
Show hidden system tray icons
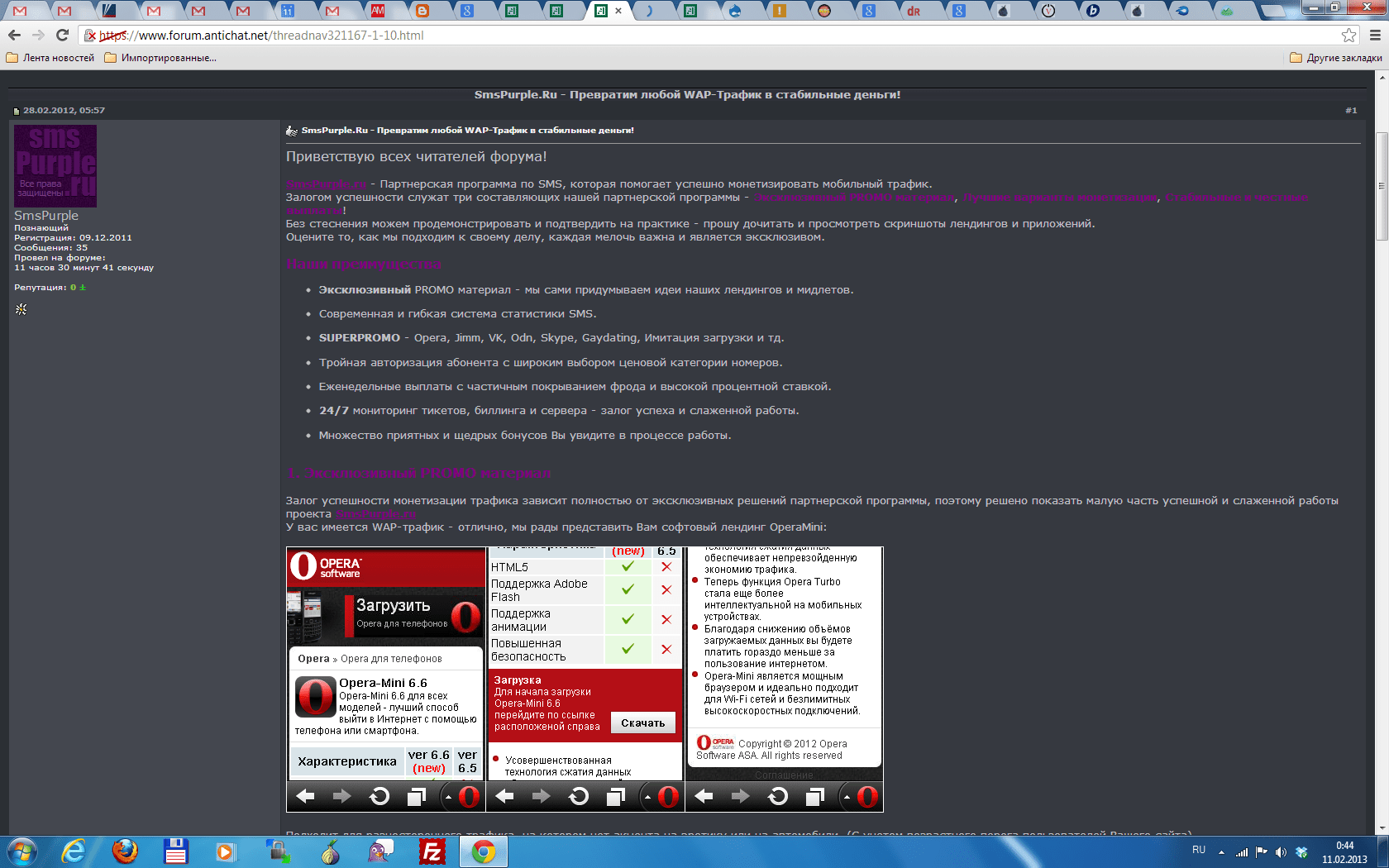(1221, 852)
